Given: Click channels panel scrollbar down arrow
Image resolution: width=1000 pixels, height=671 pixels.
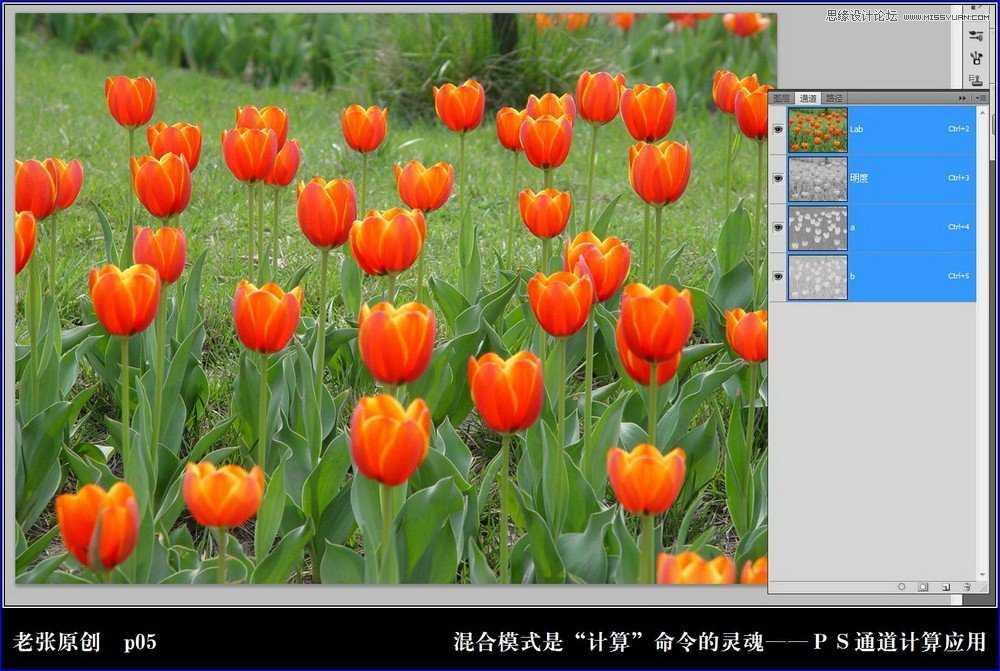Looking at the screenshot, I should point(982,574).
